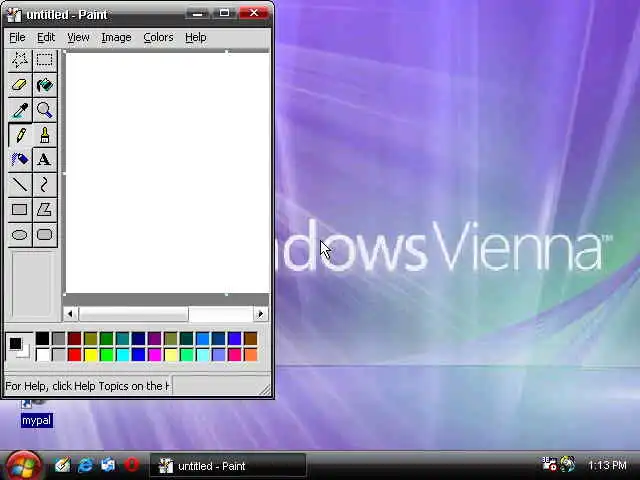
Task: Maximize the Paint window
Action: pyautogui.click(x=224, y=13)
